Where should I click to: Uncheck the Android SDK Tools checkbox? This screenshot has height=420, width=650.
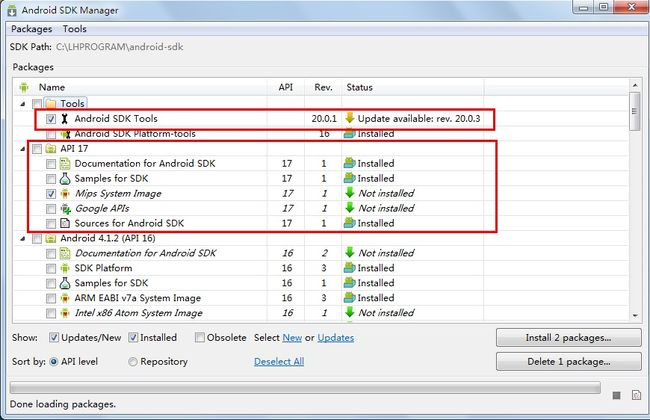click(x=51, y=119)
